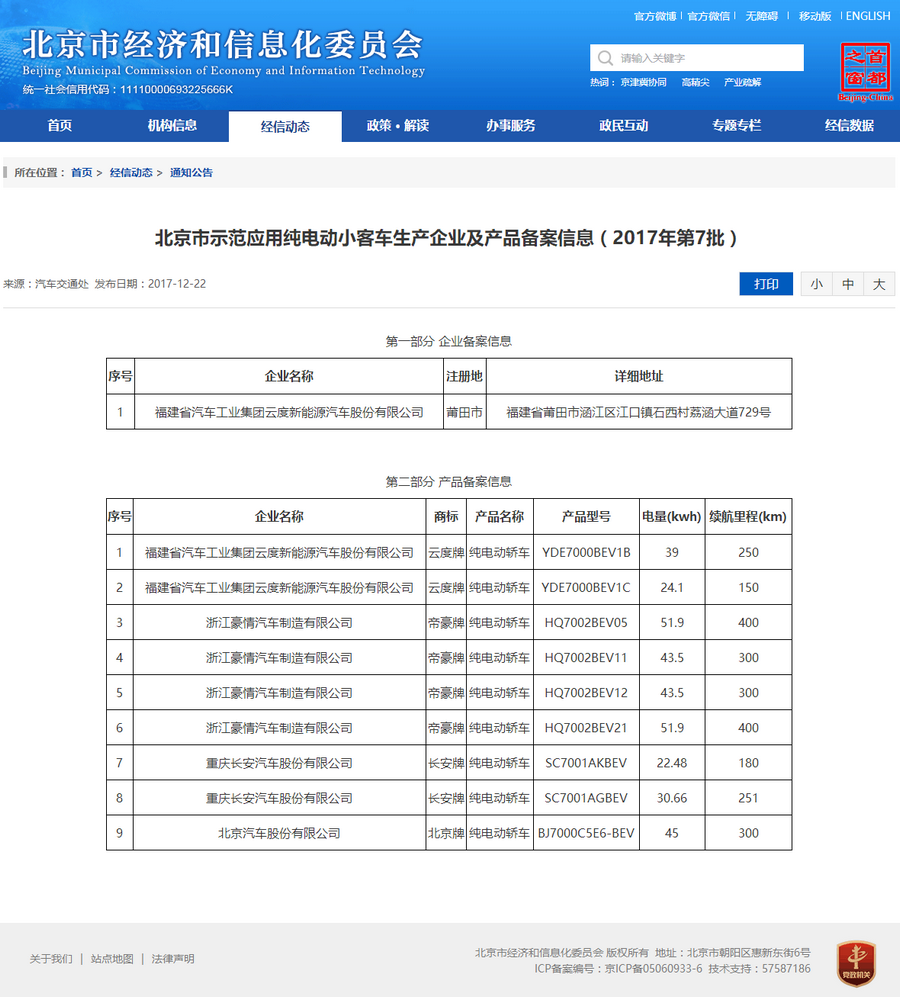The height and width of the screenshot is (997, 900).
Task: Click the 24.1 battery capacity cell
Action: [672, 588]
